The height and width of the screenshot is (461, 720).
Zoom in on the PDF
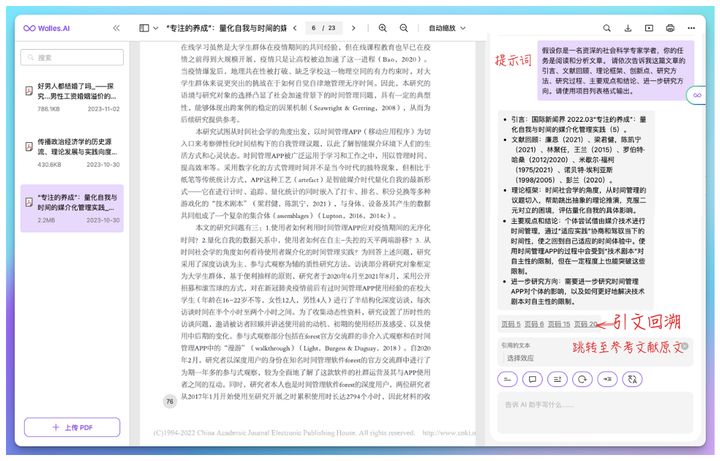pos(382,28)
